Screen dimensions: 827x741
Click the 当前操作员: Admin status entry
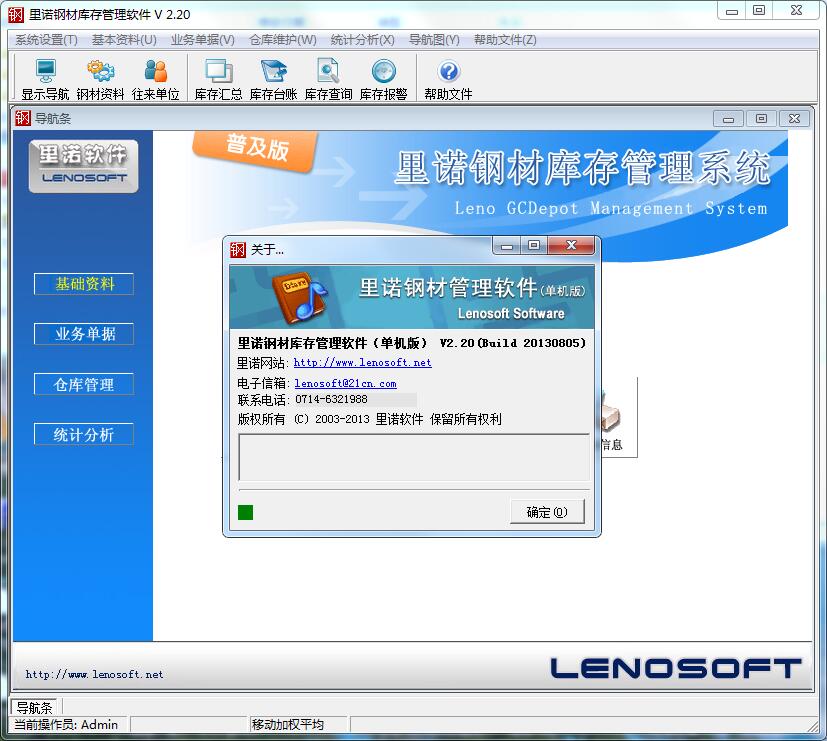click(x=66, y=725)
